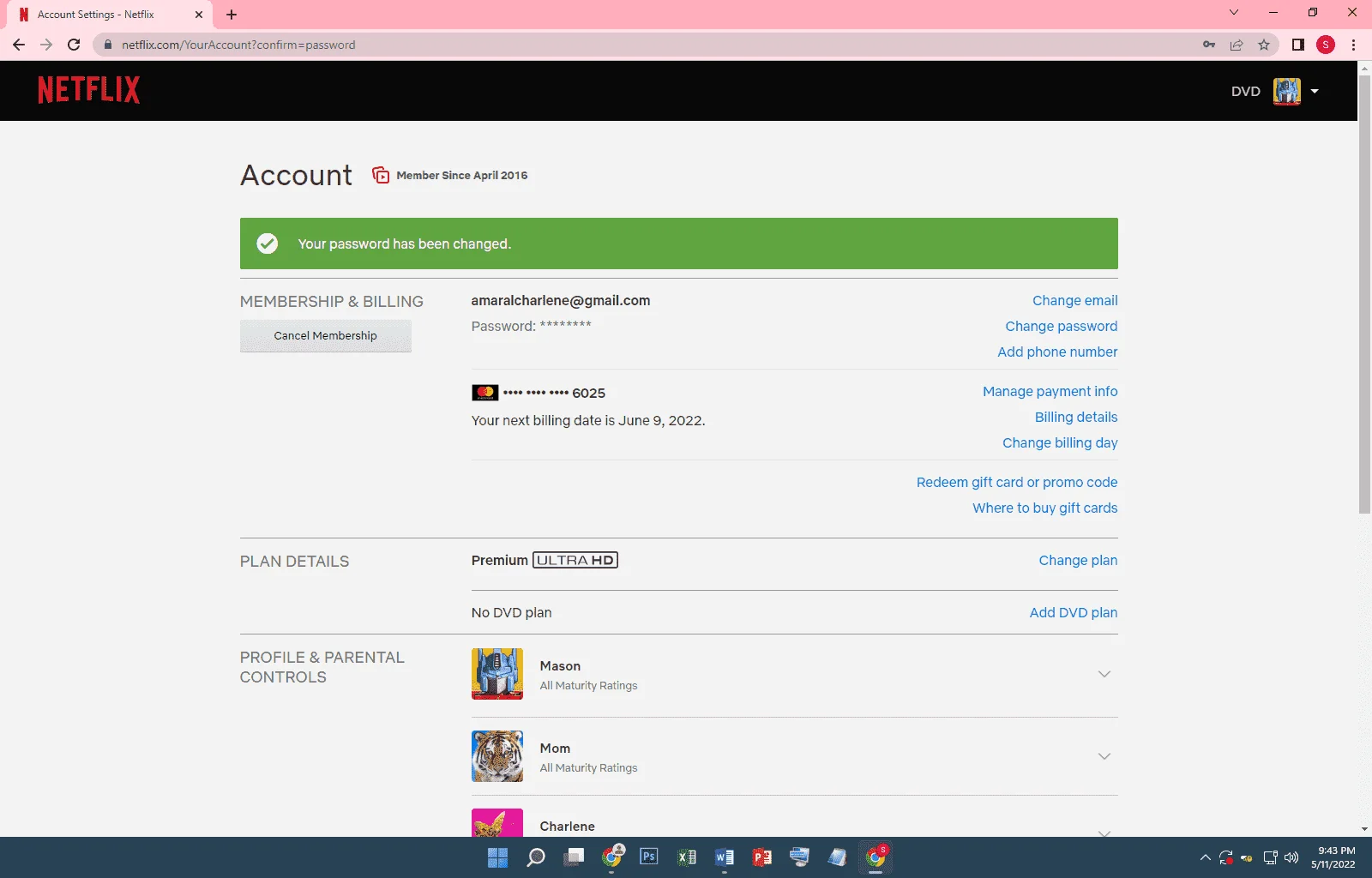Open the Excel taskbar icon
Screen dimensions: 1372x878
coord(687,857)
